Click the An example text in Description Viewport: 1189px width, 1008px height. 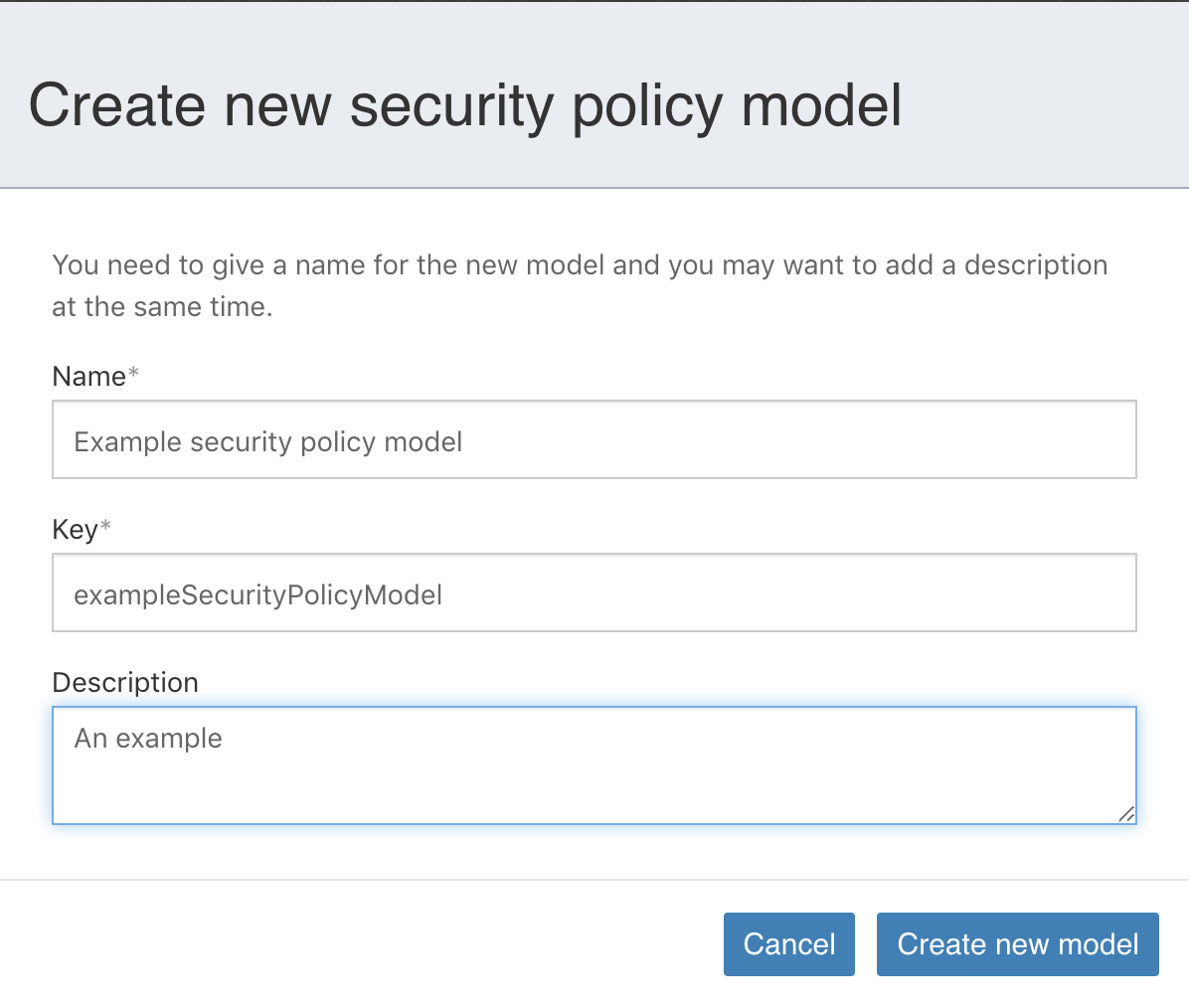pos(147,739)
